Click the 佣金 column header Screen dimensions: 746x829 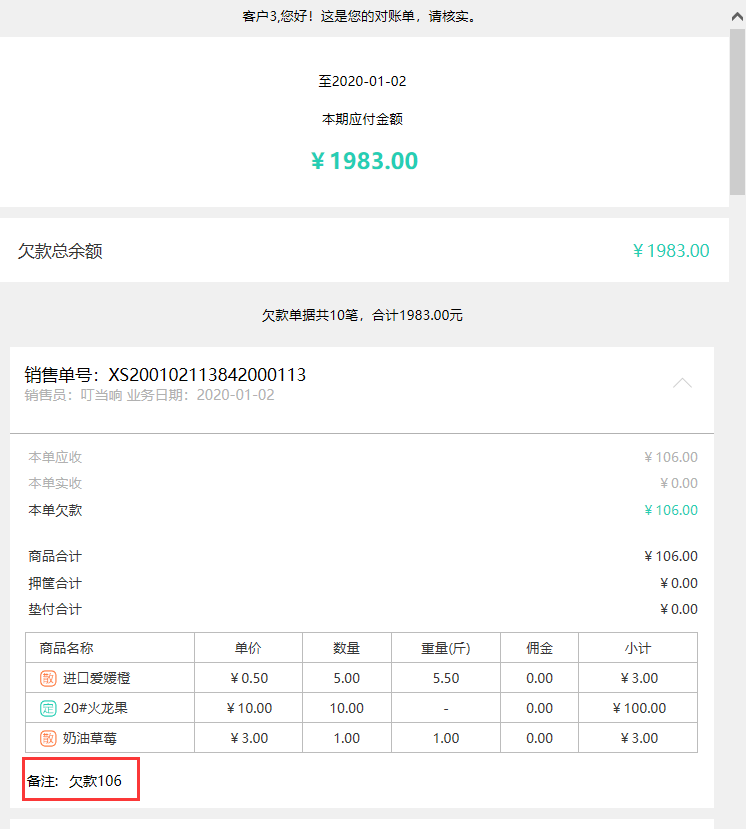point(539,648)
